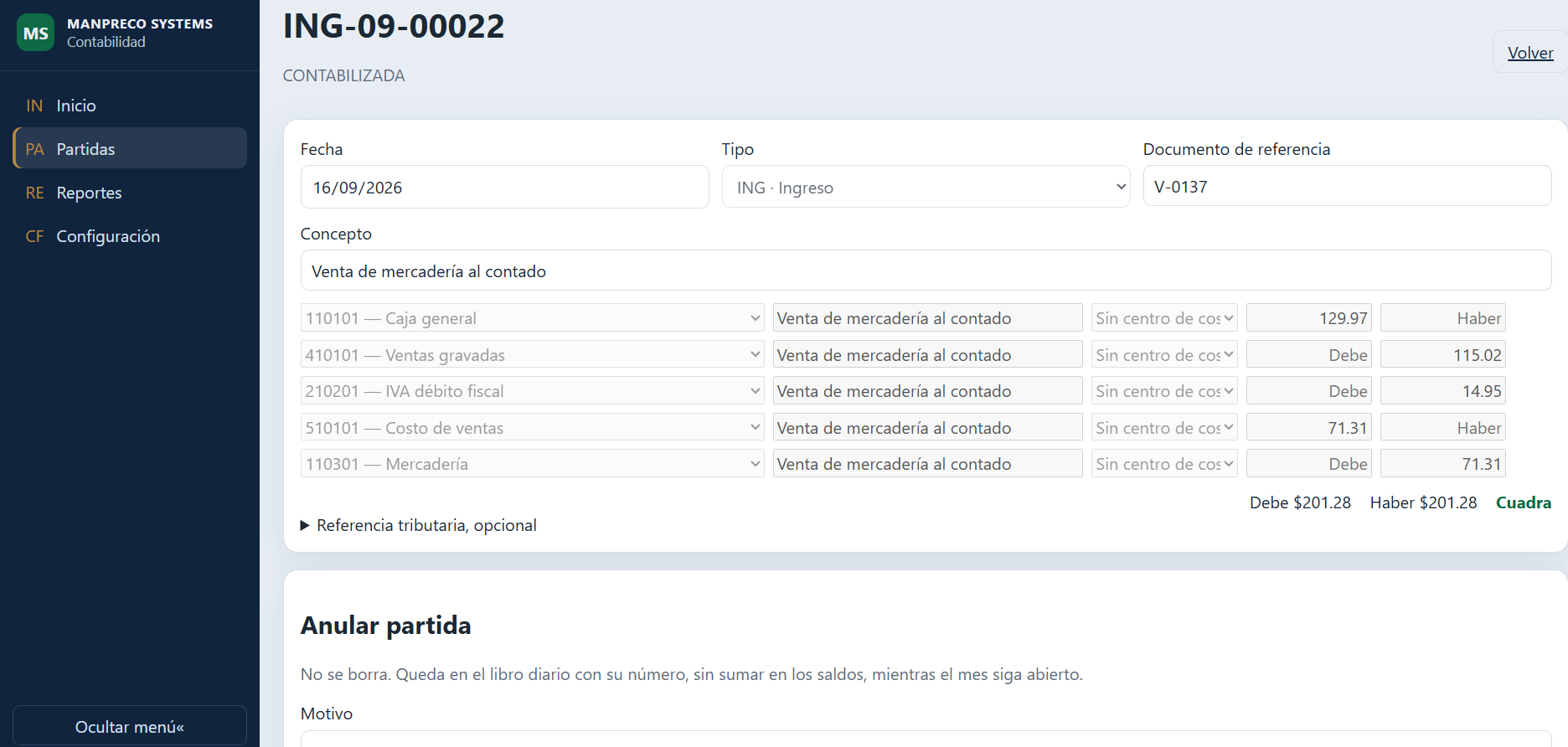This screenshot has height=747, width=1568.
Task: Click the description field in Caja general row
Action: 928,318
